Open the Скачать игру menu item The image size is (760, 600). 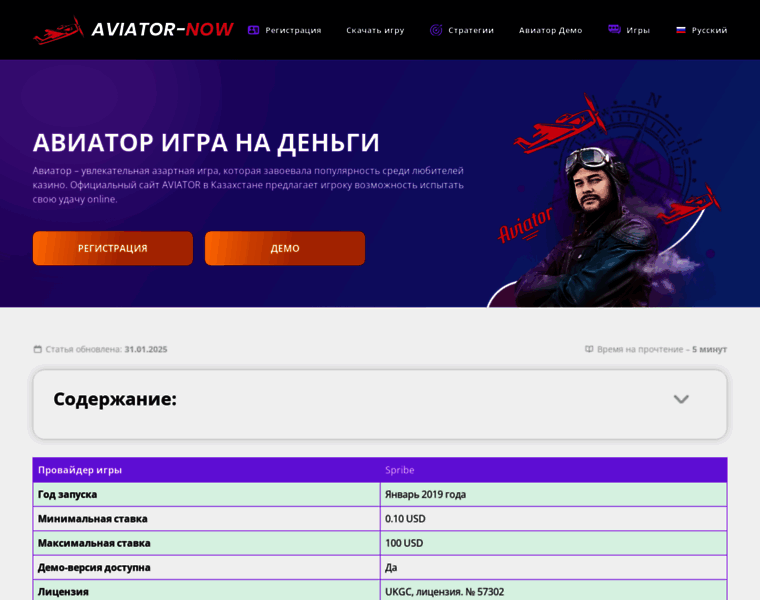point(375,30)
